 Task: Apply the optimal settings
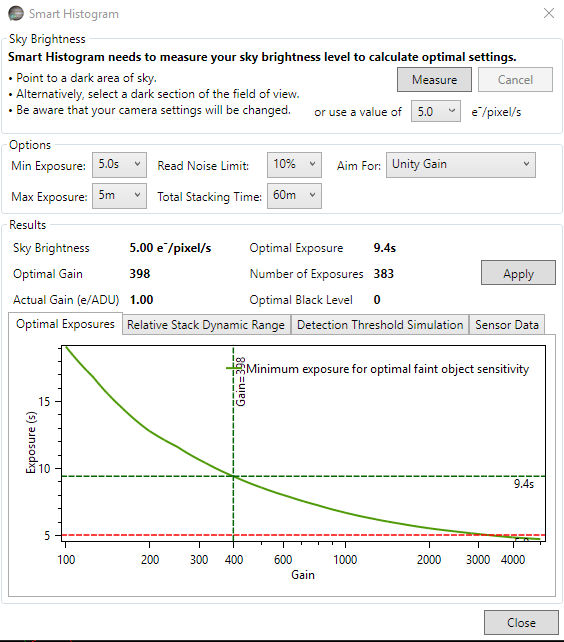pyautogui.click(x=518, y=273)
